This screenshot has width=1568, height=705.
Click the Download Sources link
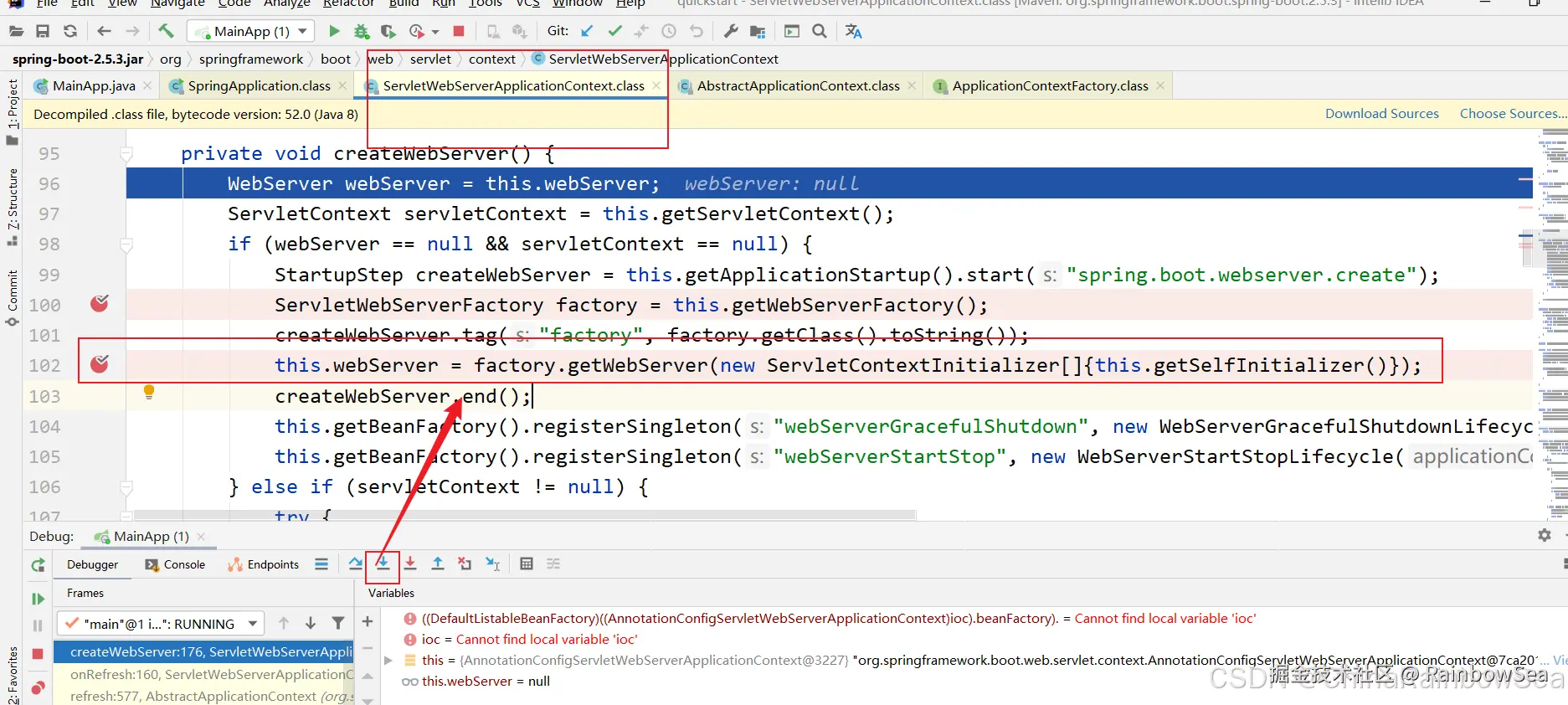click(1381, 114)
